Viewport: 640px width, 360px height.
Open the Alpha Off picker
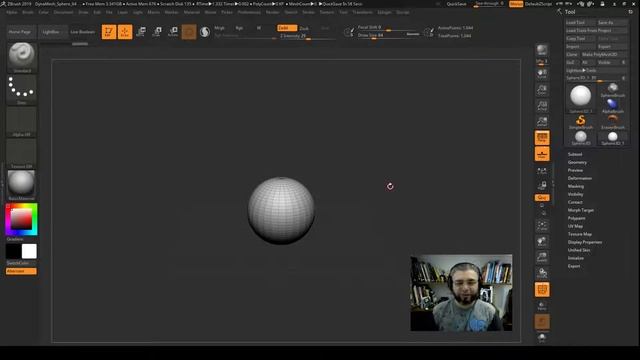click(22, 121)
